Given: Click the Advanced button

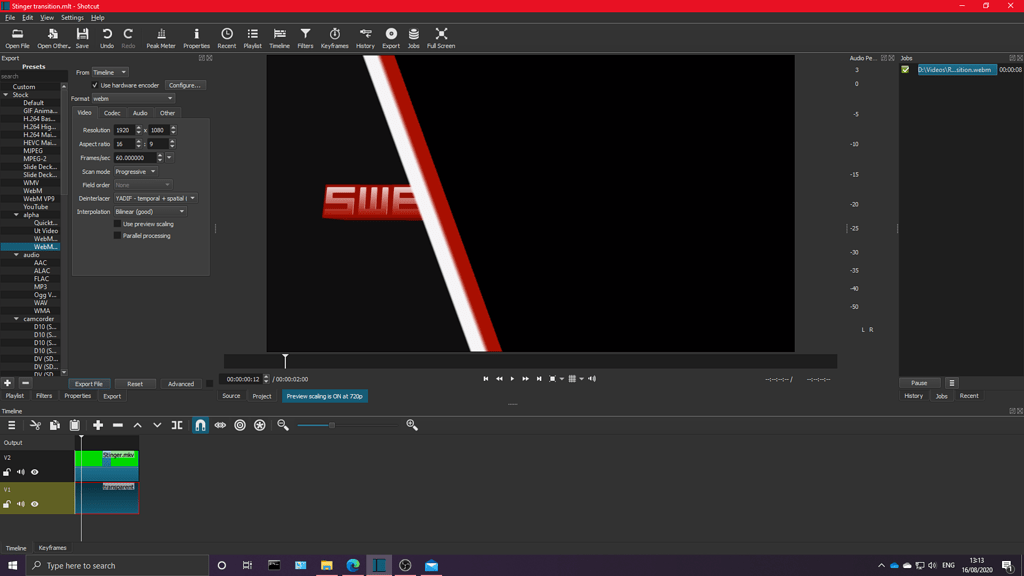Looking at the screenshot, I should 181,384.
